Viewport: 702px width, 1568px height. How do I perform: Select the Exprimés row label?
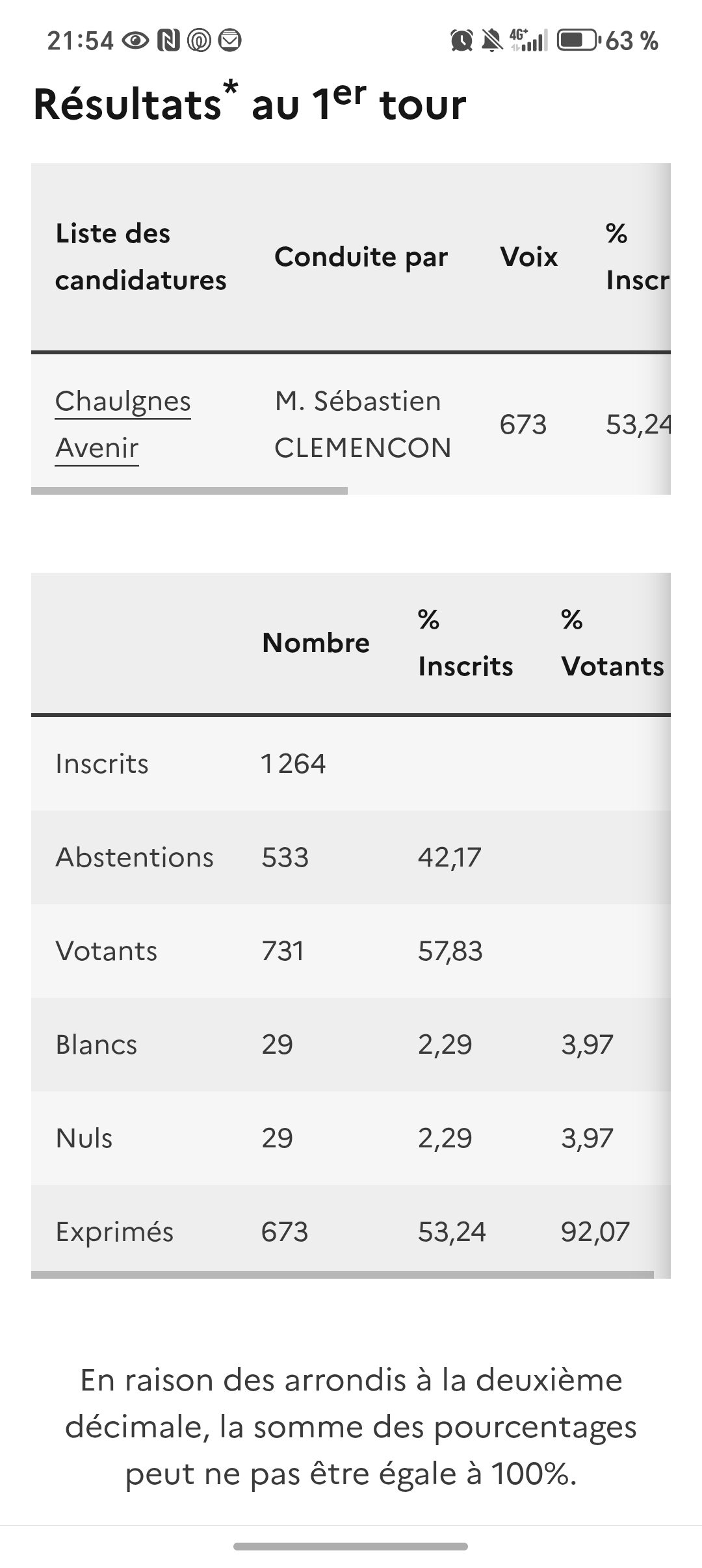click(x=114, y=1232)
